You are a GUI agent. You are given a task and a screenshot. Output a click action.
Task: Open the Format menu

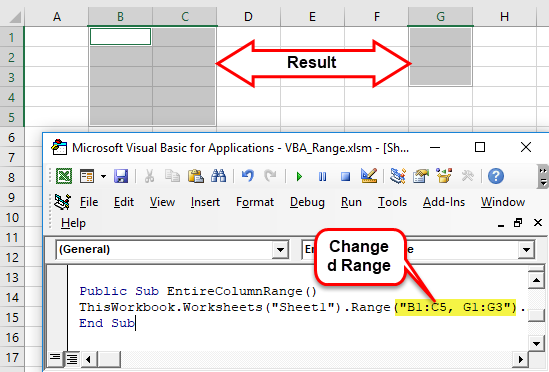pyautogui.click(x=255, y=202)
